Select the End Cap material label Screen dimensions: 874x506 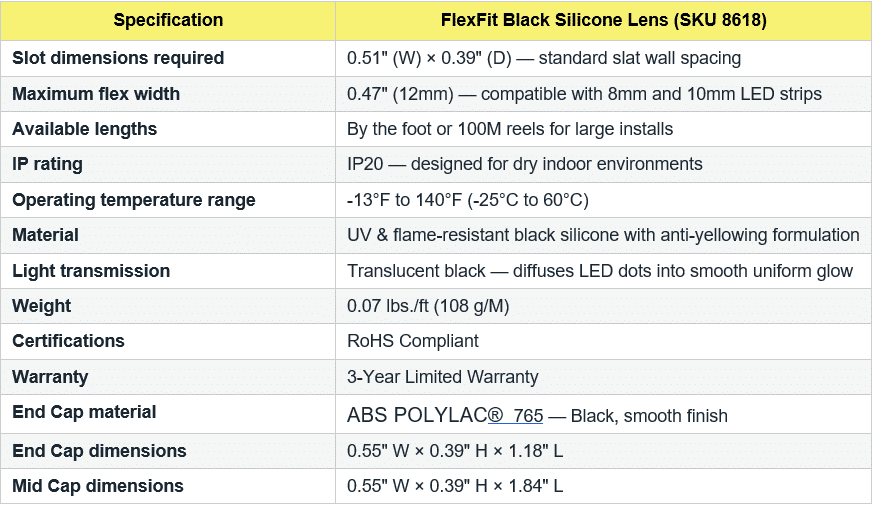tap(84, 412)
